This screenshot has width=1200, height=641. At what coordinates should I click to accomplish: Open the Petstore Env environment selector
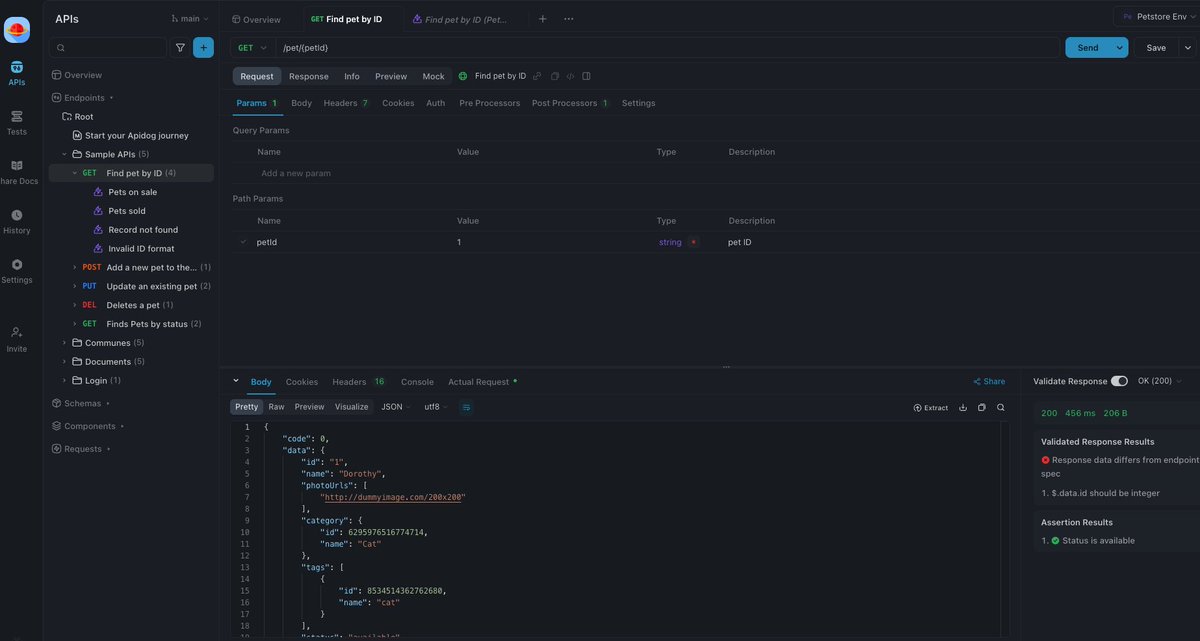coord(1156,16)
